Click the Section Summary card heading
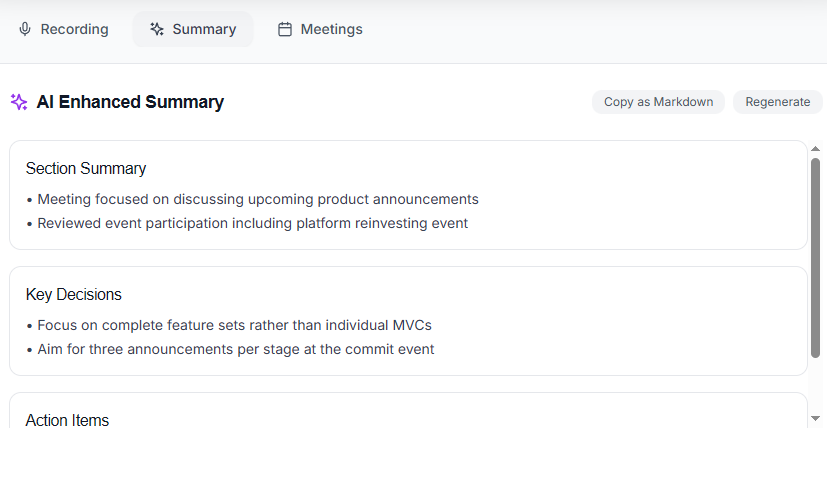 (86, 169)
